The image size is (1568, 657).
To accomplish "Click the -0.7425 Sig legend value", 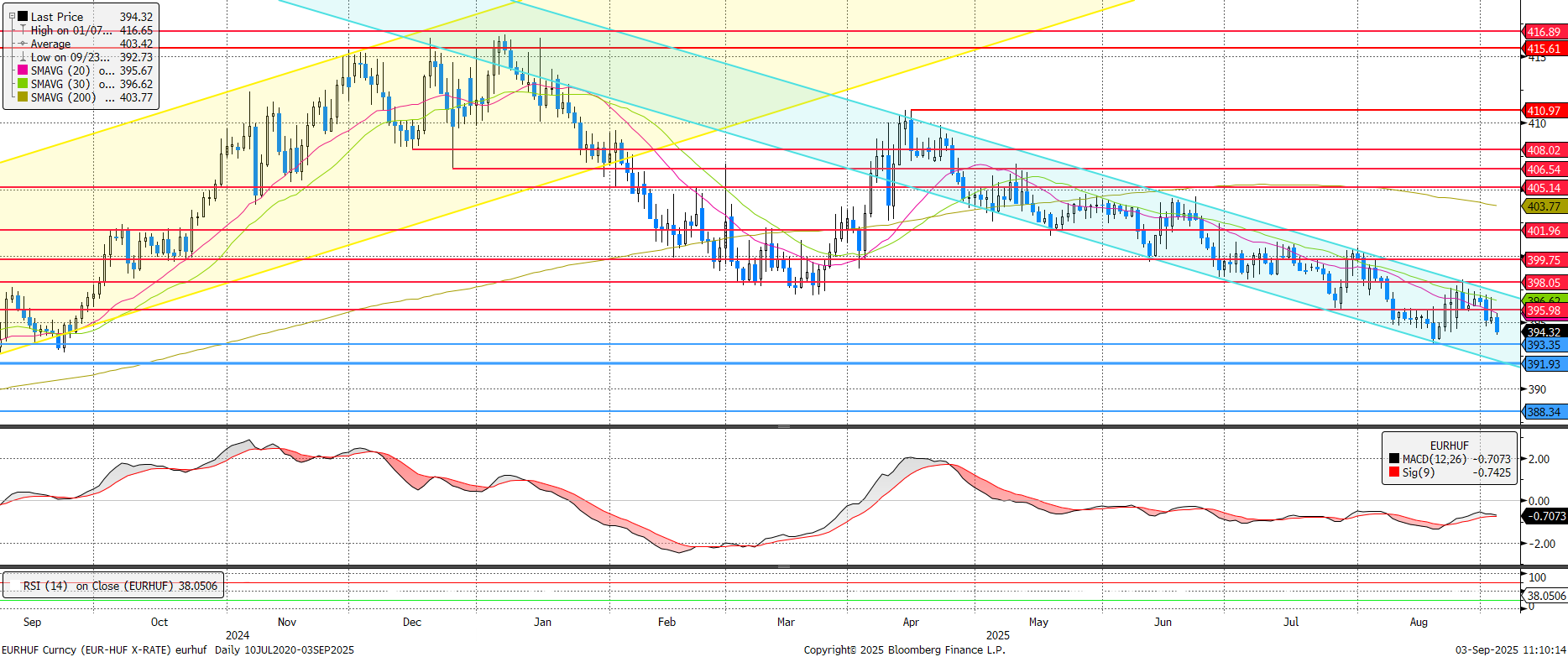I will (x=1492, y=472).
